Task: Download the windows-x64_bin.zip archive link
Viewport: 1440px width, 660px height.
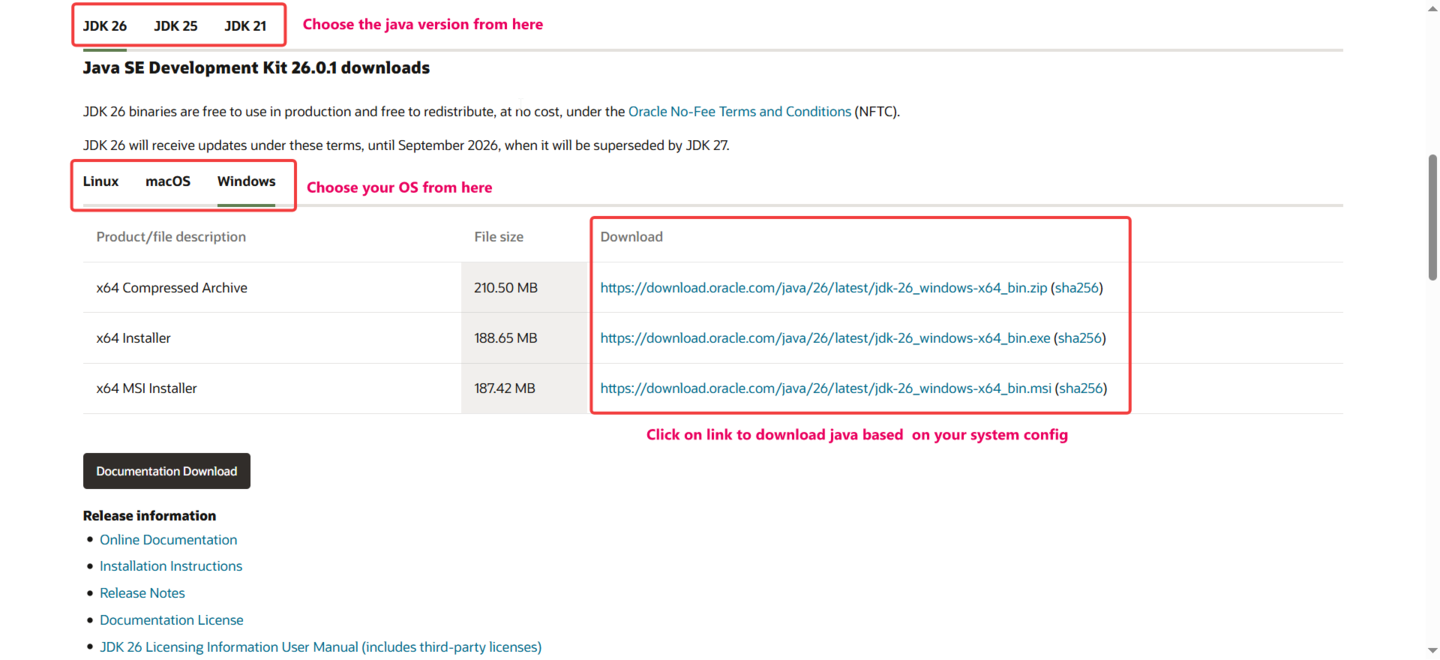Action: 824,288
